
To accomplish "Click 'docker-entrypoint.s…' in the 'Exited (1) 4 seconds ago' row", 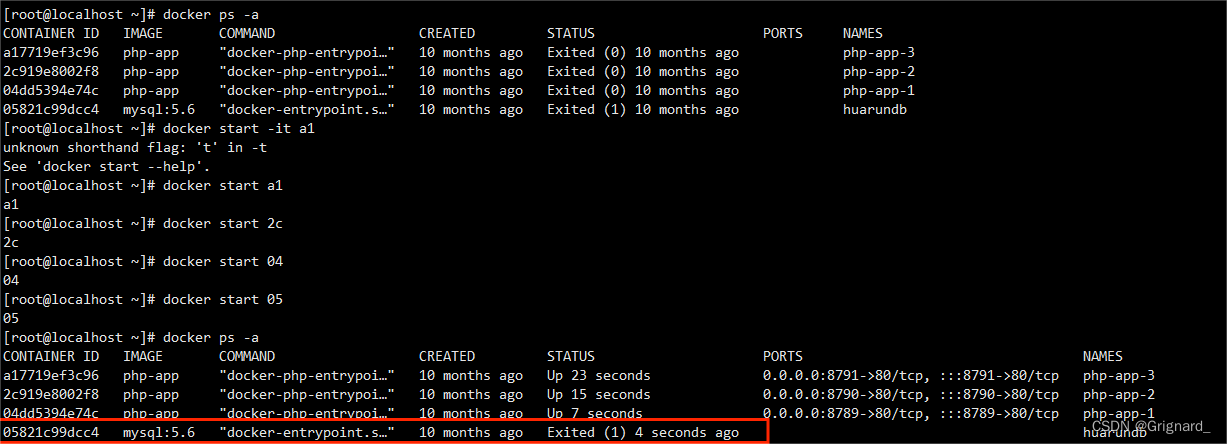I will 307,432.
